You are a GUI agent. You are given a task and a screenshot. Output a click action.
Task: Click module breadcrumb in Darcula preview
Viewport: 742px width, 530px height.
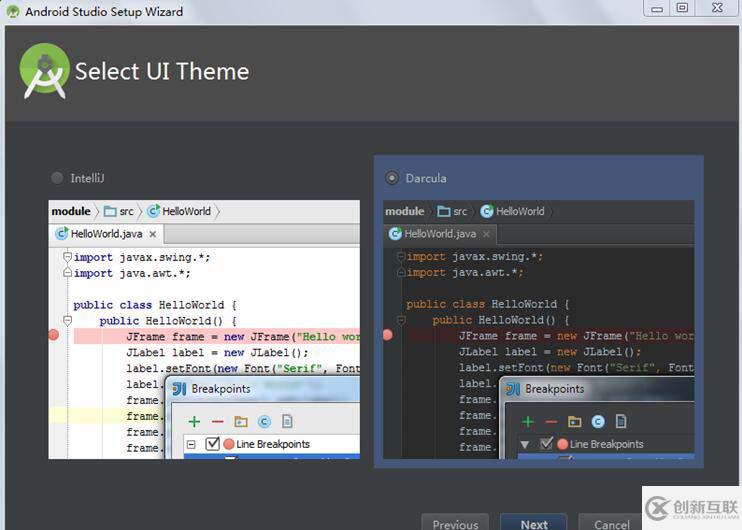(405, 211)
